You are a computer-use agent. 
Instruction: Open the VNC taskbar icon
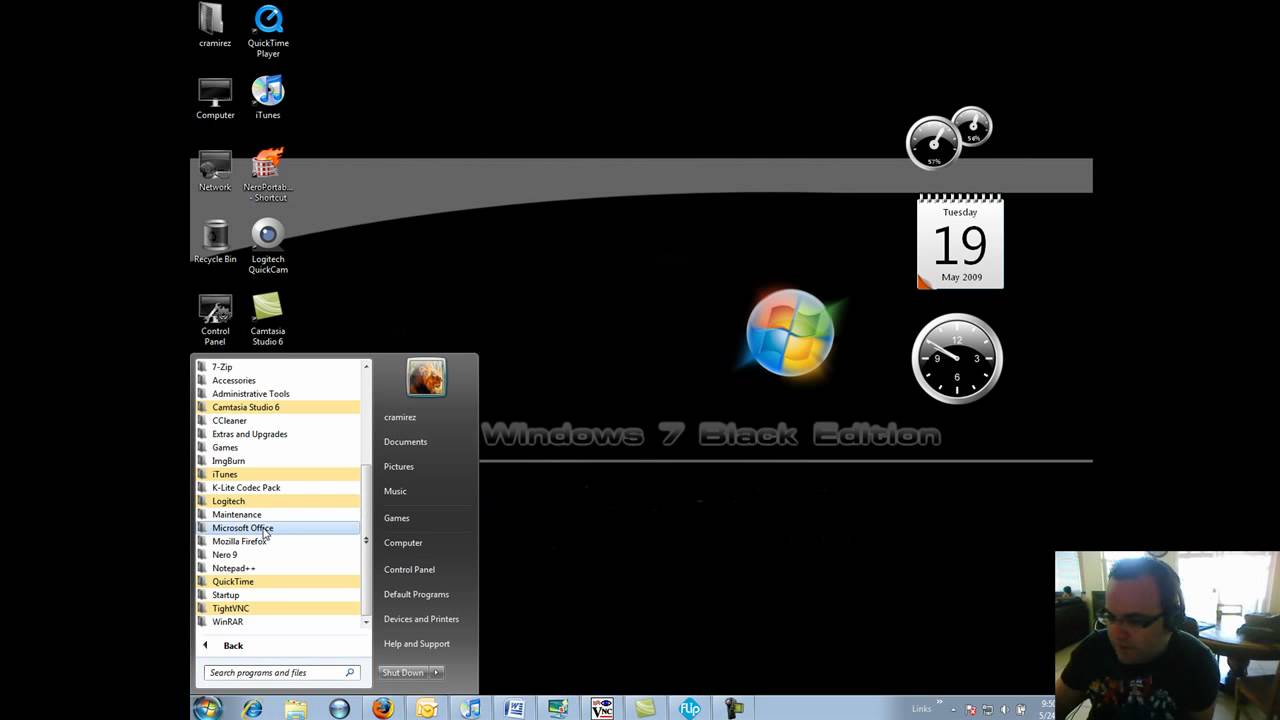click(x=601, y=708)
